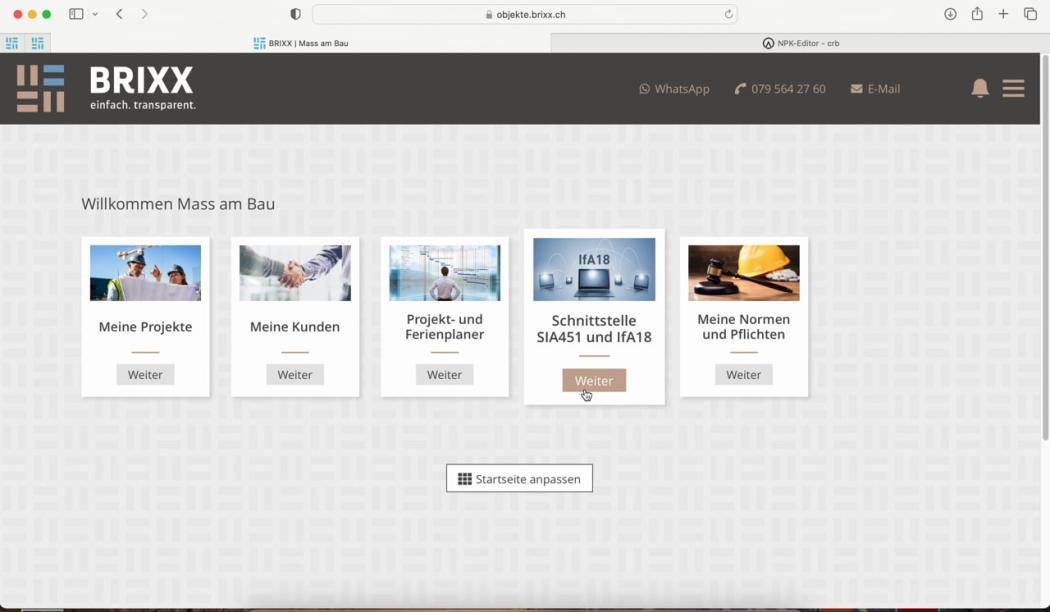
Task: Reload the page with the refresh icon
Action: click(729, 14)
